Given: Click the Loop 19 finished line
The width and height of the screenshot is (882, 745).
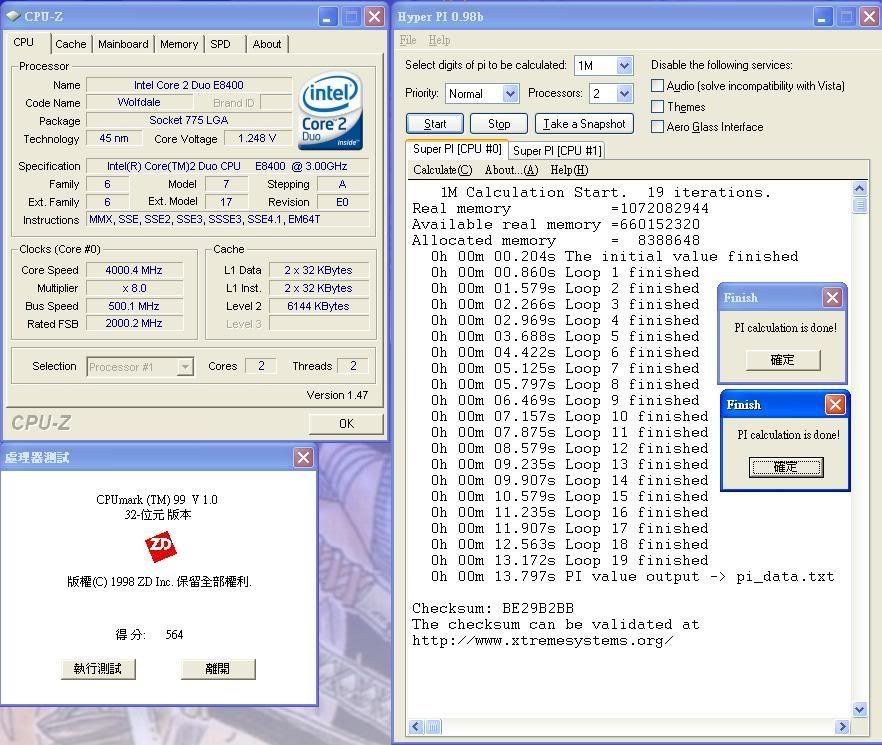Looking at the screenshot, I should click(x=569, y=560).
